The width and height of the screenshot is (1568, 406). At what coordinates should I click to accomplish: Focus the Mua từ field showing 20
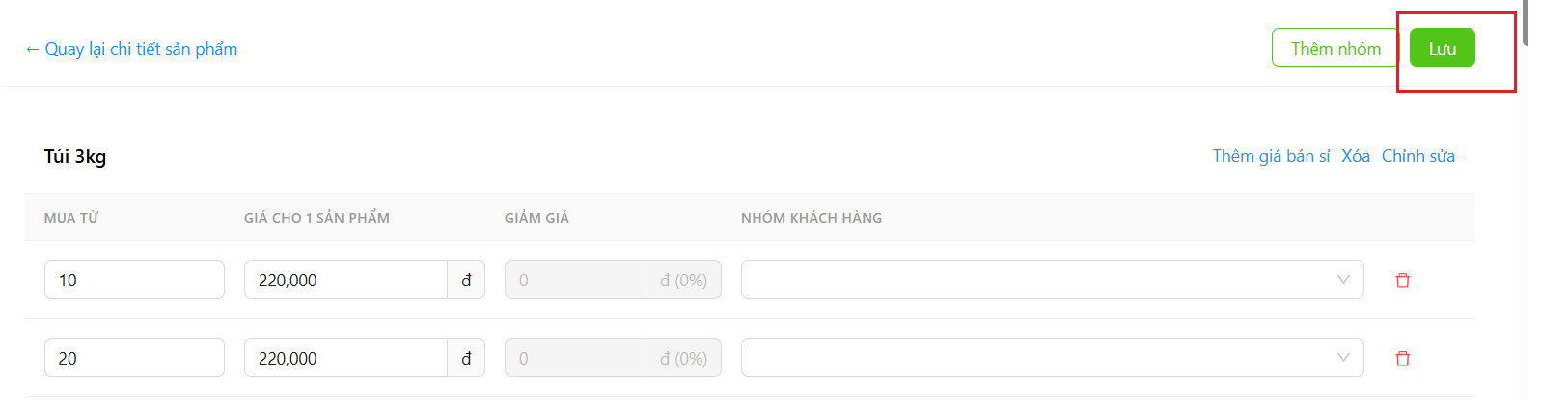pos(134,358)
